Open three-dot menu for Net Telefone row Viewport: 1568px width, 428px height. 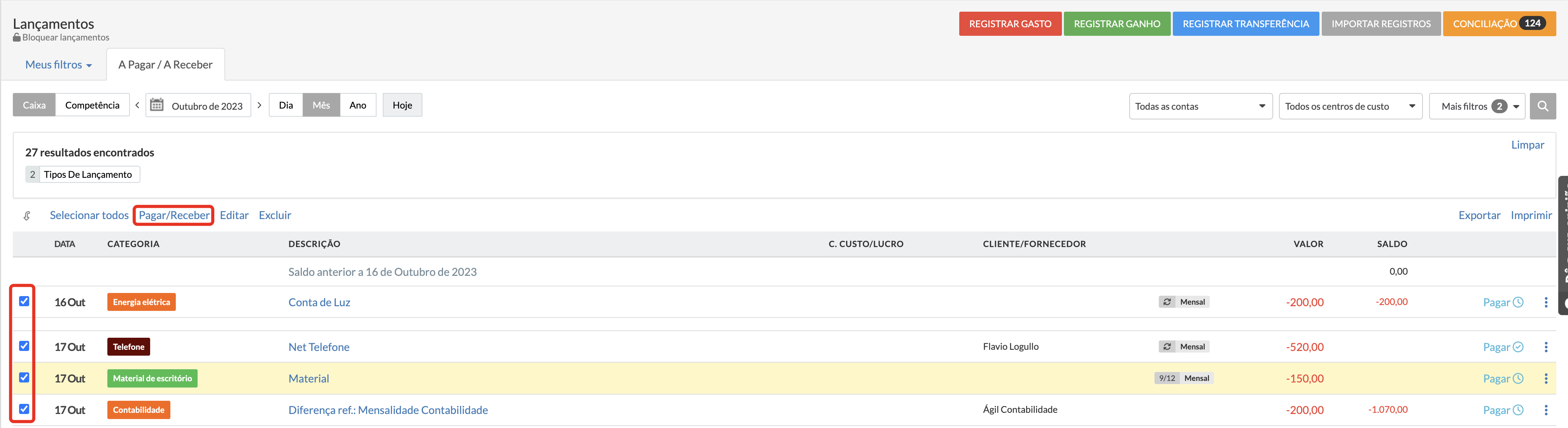coord(1545,347)
